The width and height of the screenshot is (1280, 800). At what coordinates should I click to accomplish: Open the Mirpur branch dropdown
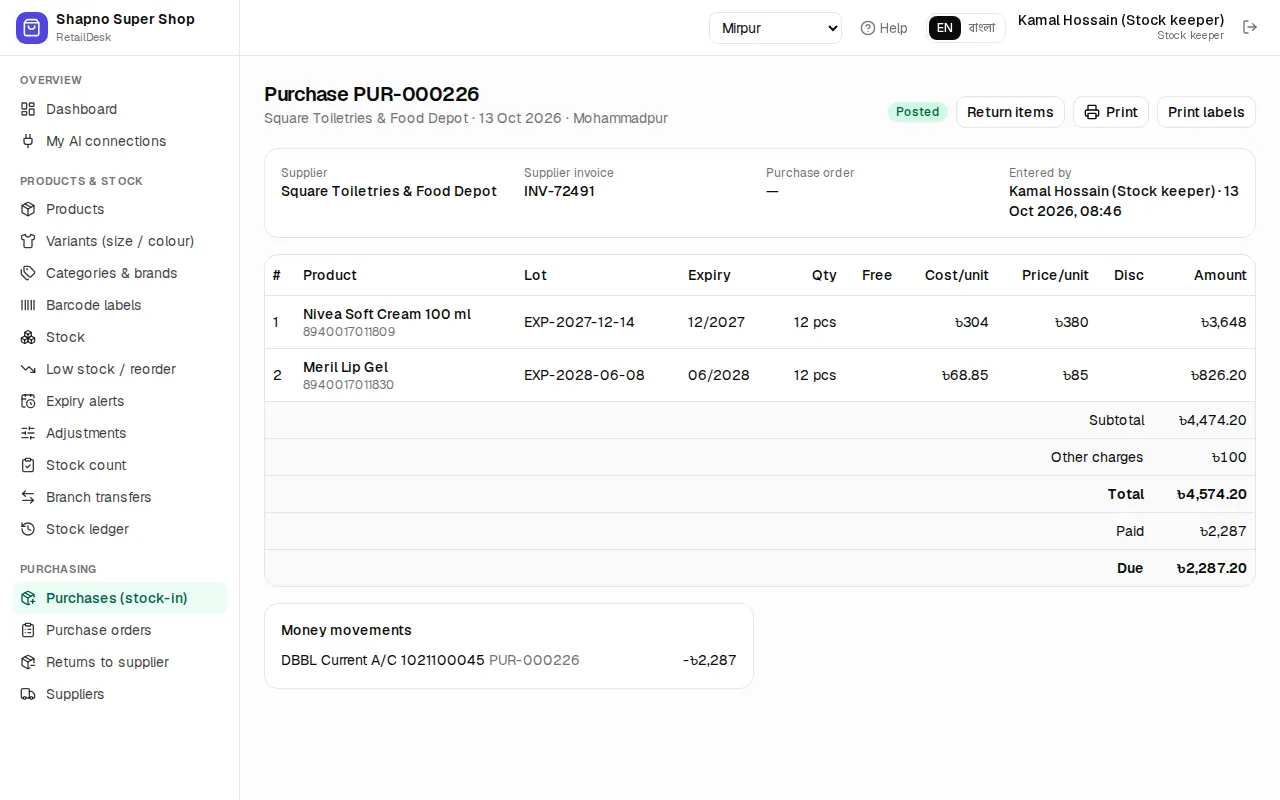click(775, 28)
